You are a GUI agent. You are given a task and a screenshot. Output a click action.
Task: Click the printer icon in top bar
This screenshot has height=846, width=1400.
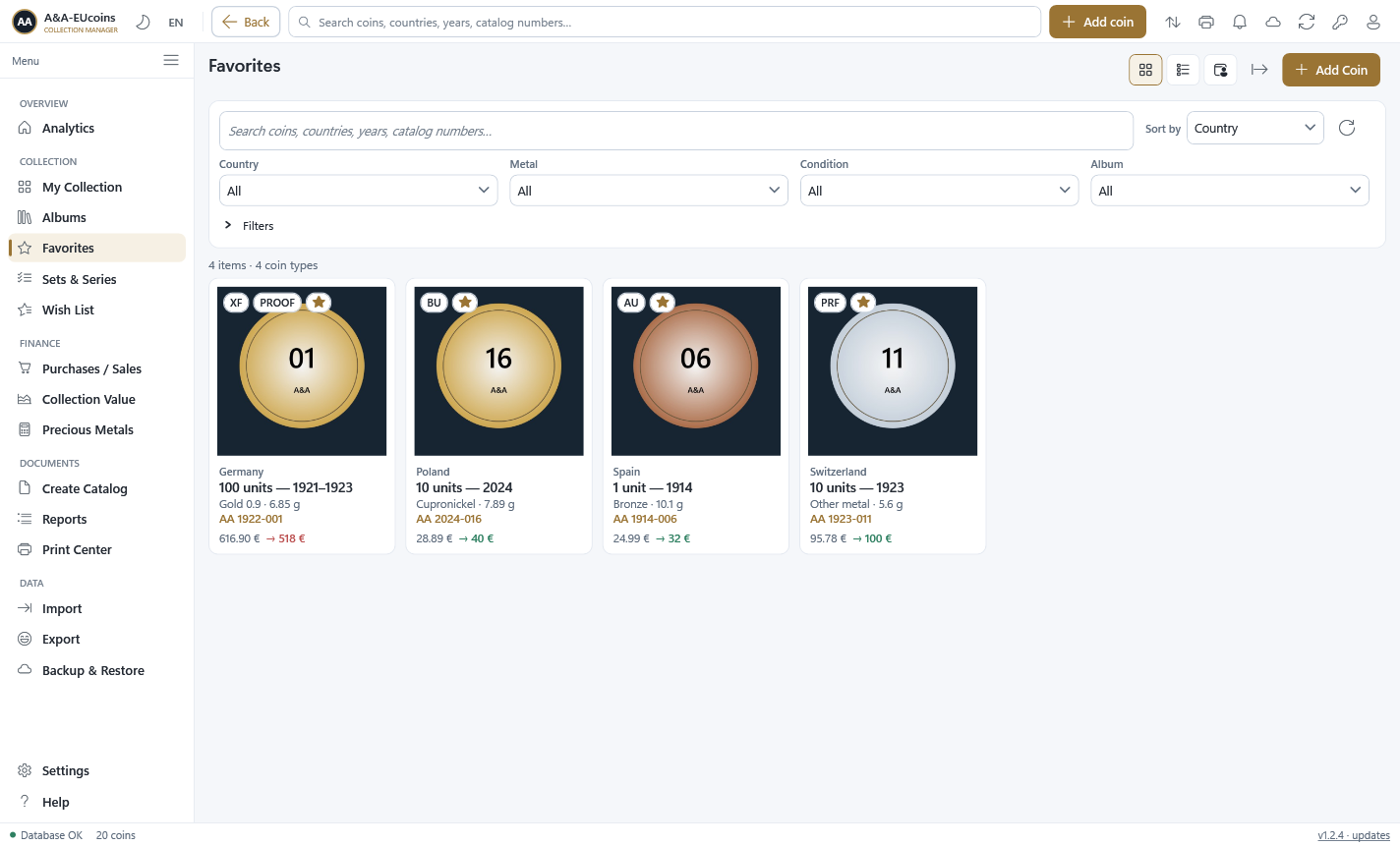1206,22
